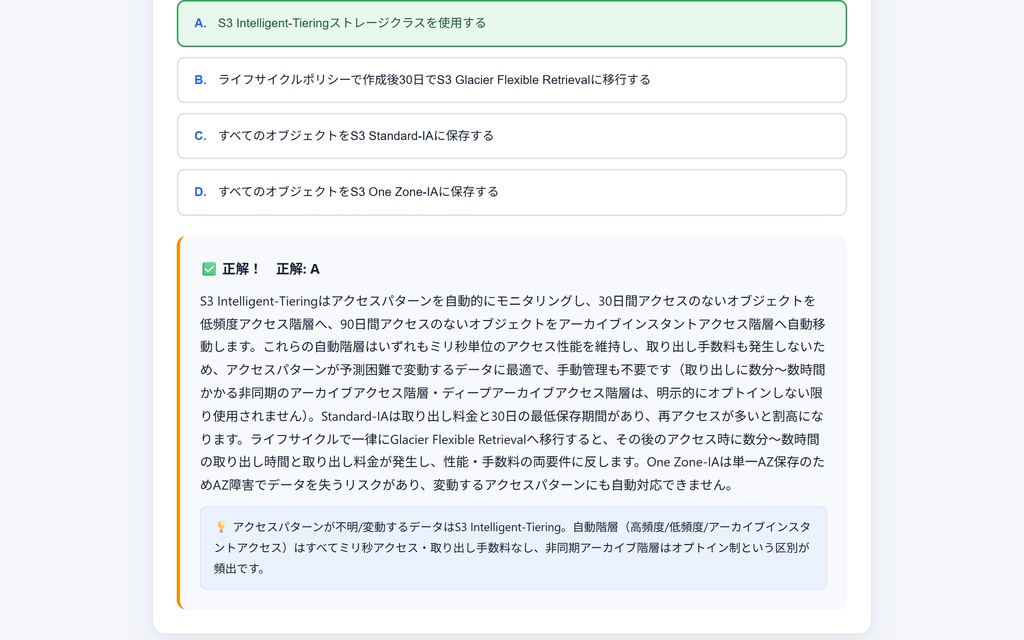Viewport: 1024px width, 640px height.
Task: Click the letter 'A.' option label
Action: [200, 24]
